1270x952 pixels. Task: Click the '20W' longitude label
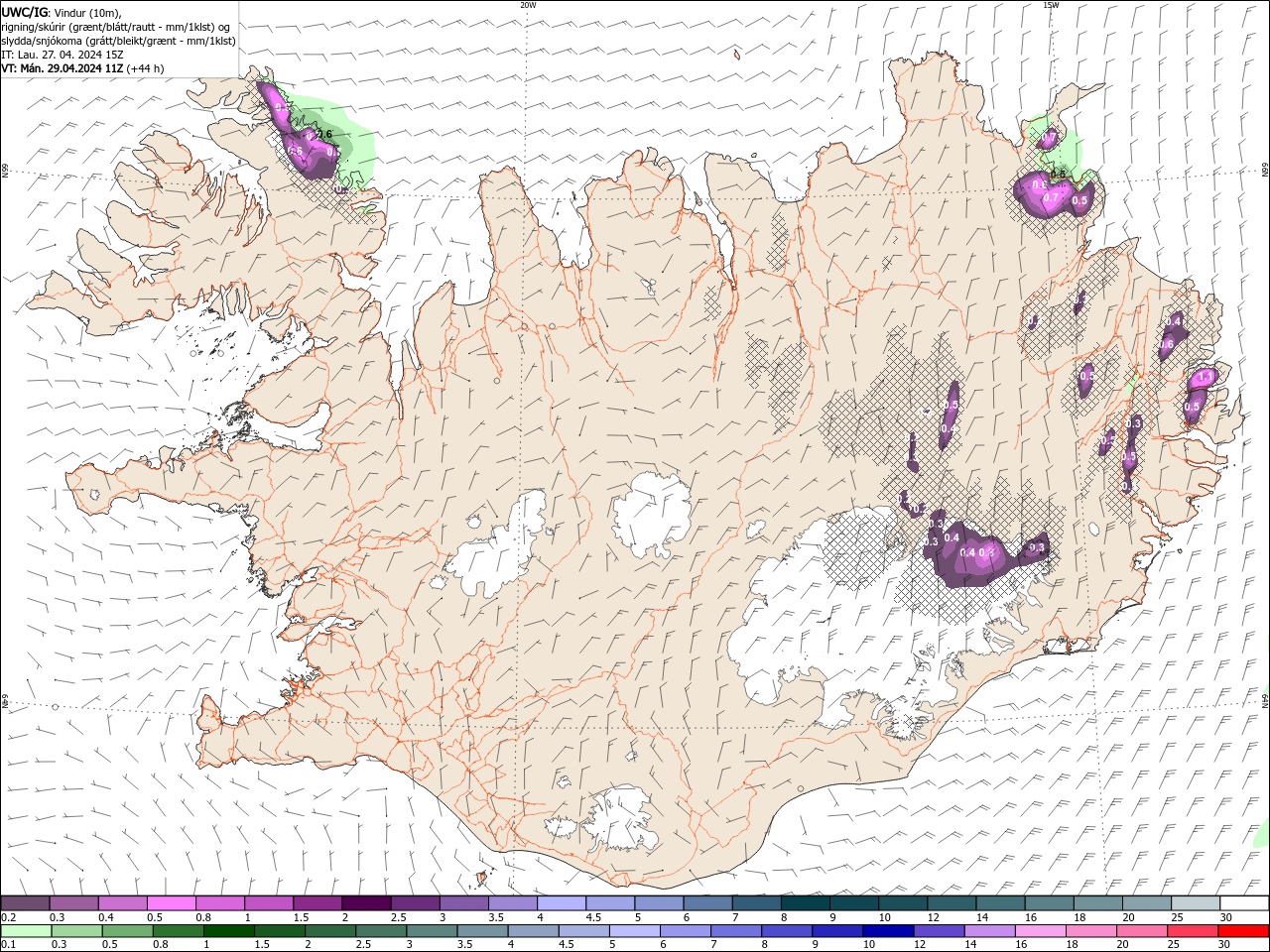(528, 5)
